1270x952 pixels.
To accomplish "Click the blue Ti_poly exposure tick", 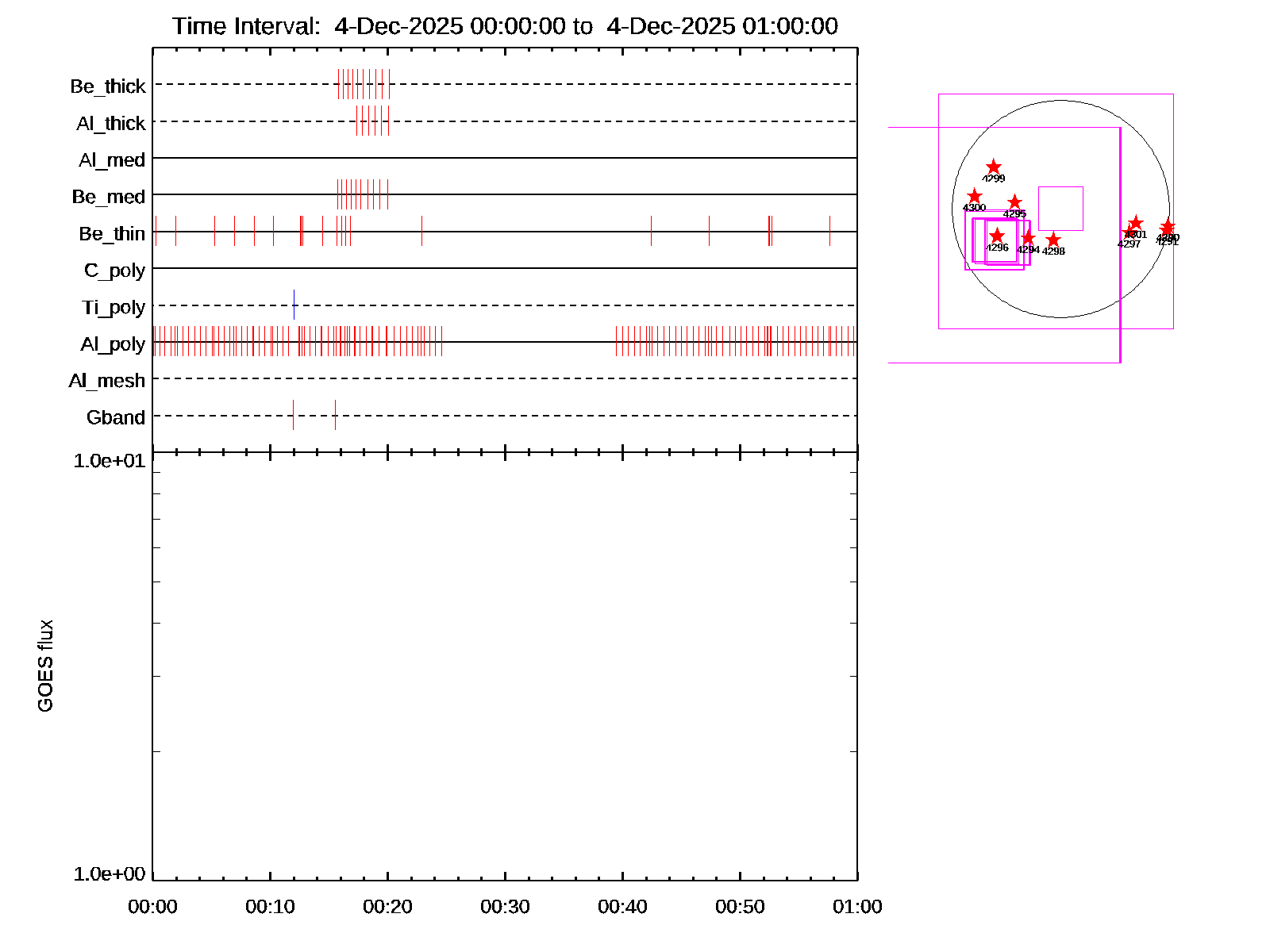I will (x=294, y=305).
